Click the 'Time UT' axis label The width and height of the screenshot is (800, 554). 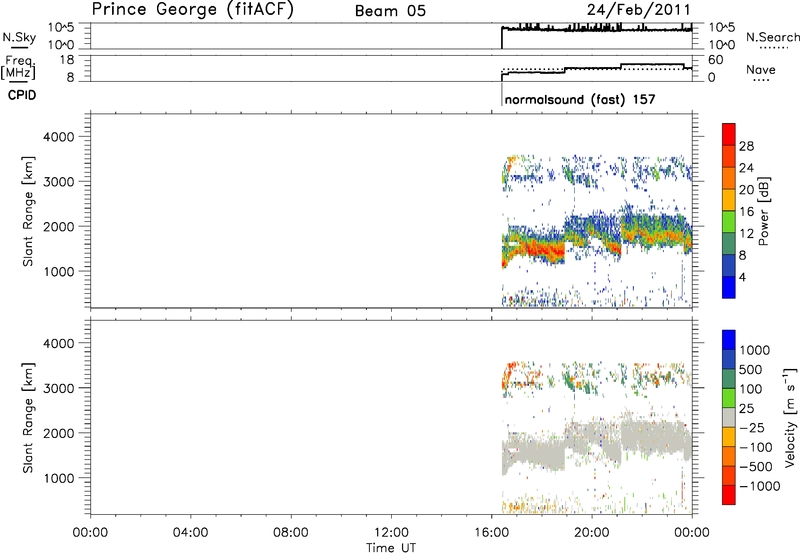coord(391,547)
